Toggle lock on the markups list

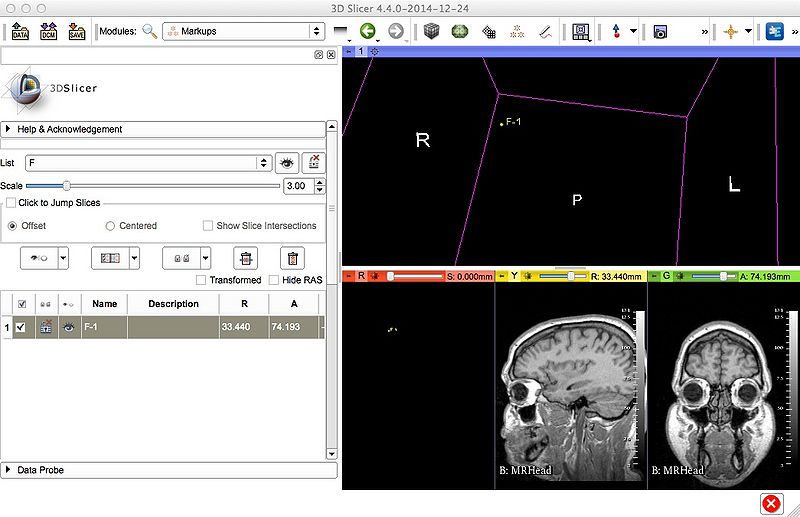click(313, 163)
